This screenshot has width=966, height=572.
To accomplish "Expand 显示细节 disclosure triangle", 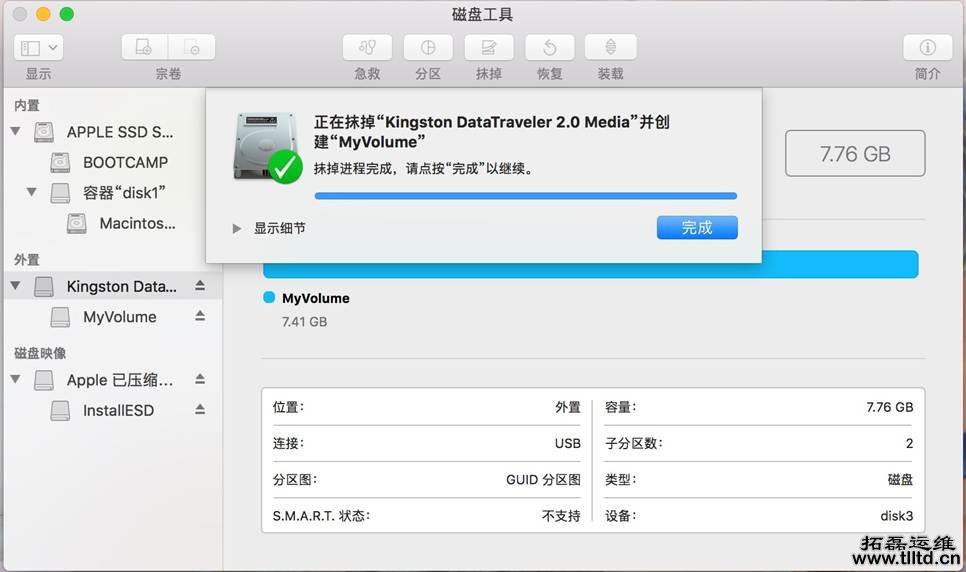I will (237, 229).
